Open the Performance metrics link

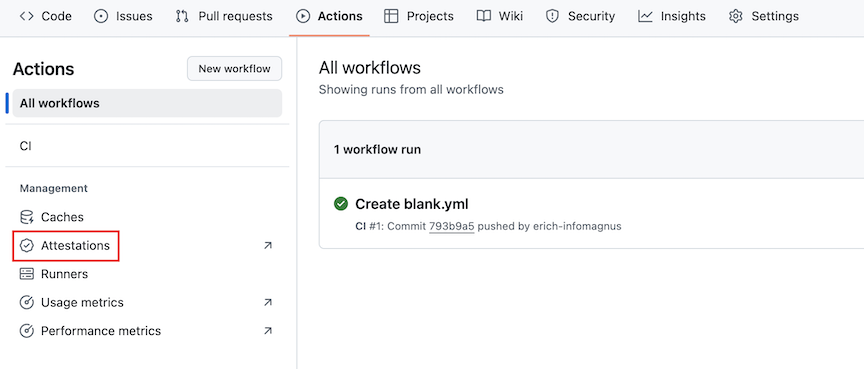pos(101,331)
